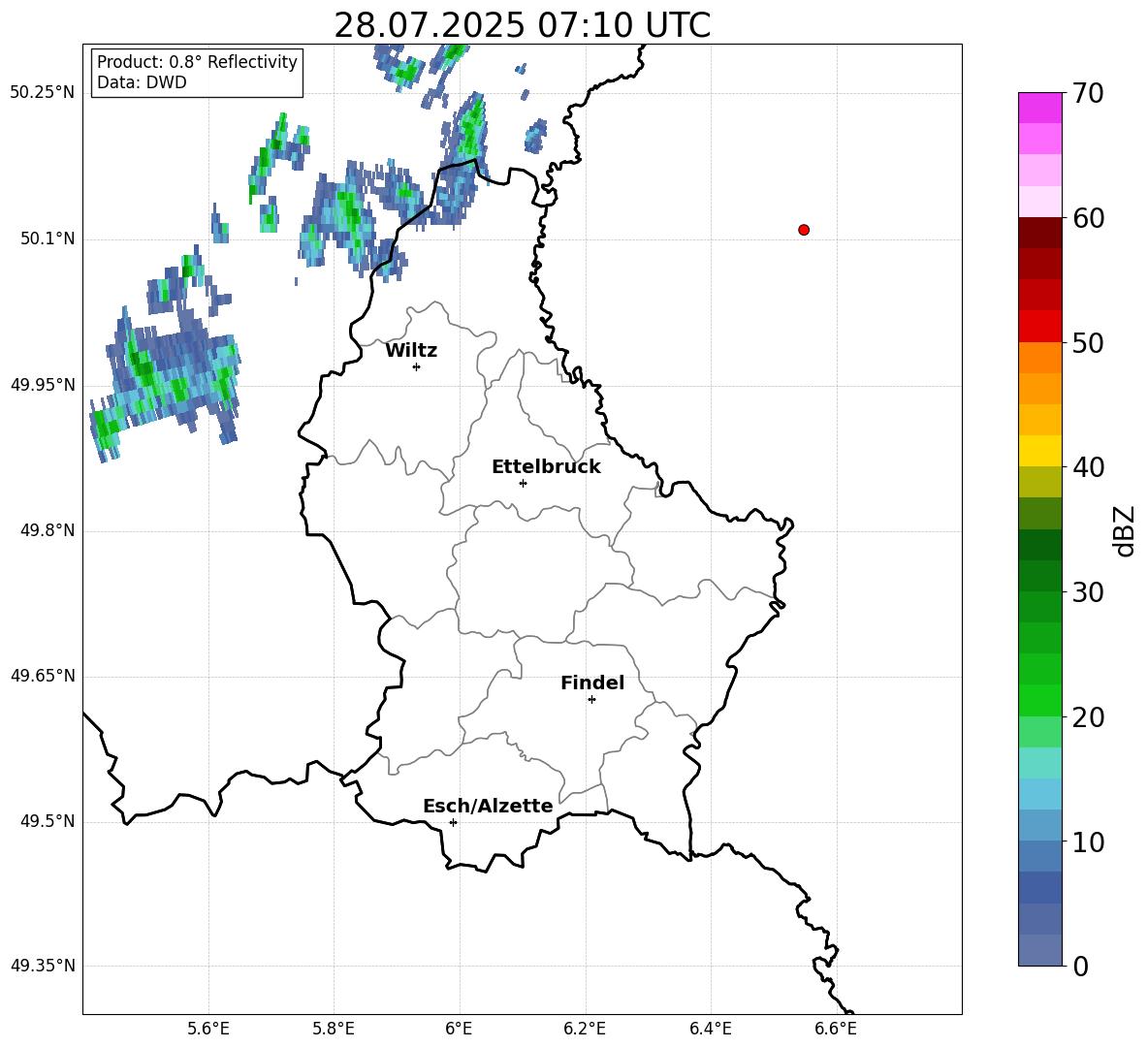Click the 70 tick on colorbar
The height and width of the screenshot is (1048, 1148).
click(1088, 93)
